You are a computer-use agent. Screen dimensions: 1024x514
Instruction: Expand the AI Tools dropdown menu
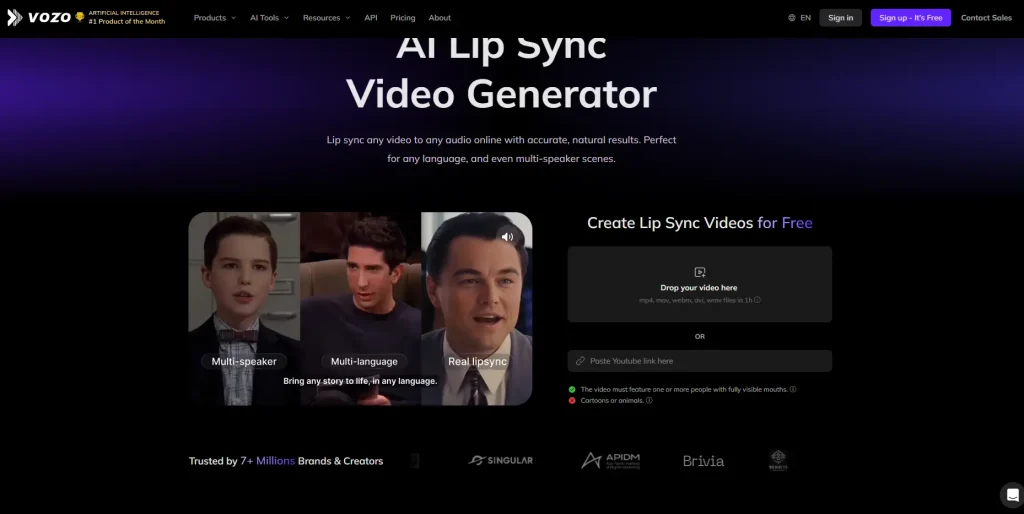click(269, 18)
